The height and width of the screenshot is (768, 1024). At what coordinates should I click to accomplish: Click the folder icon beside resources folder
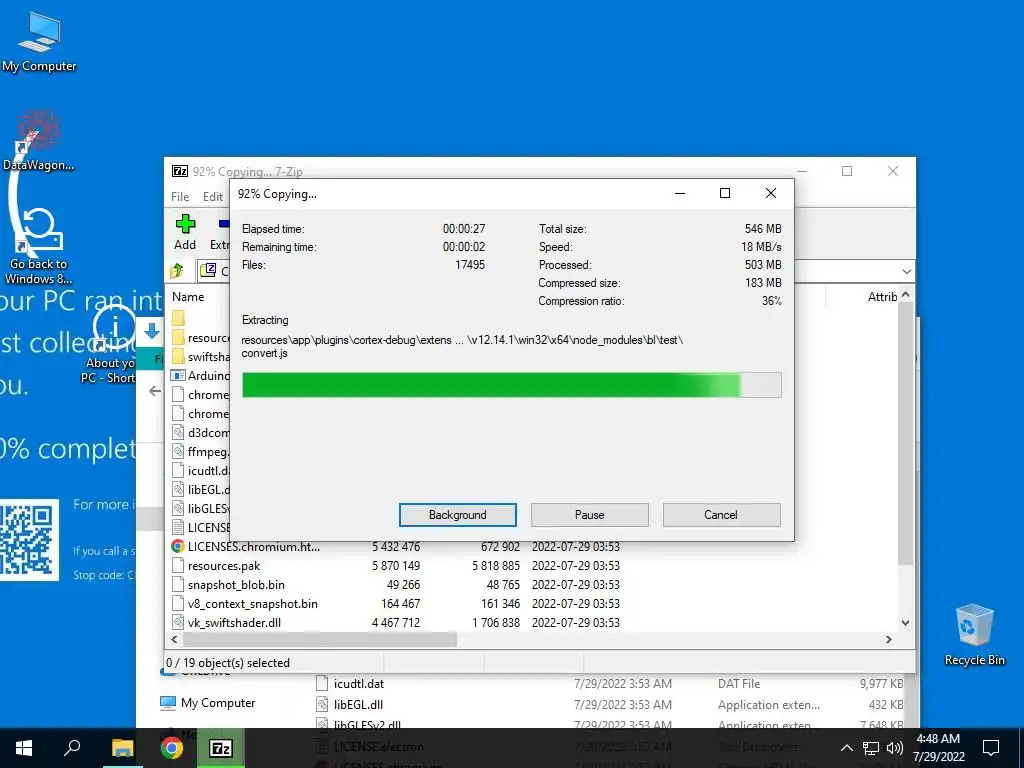point(178,337)
